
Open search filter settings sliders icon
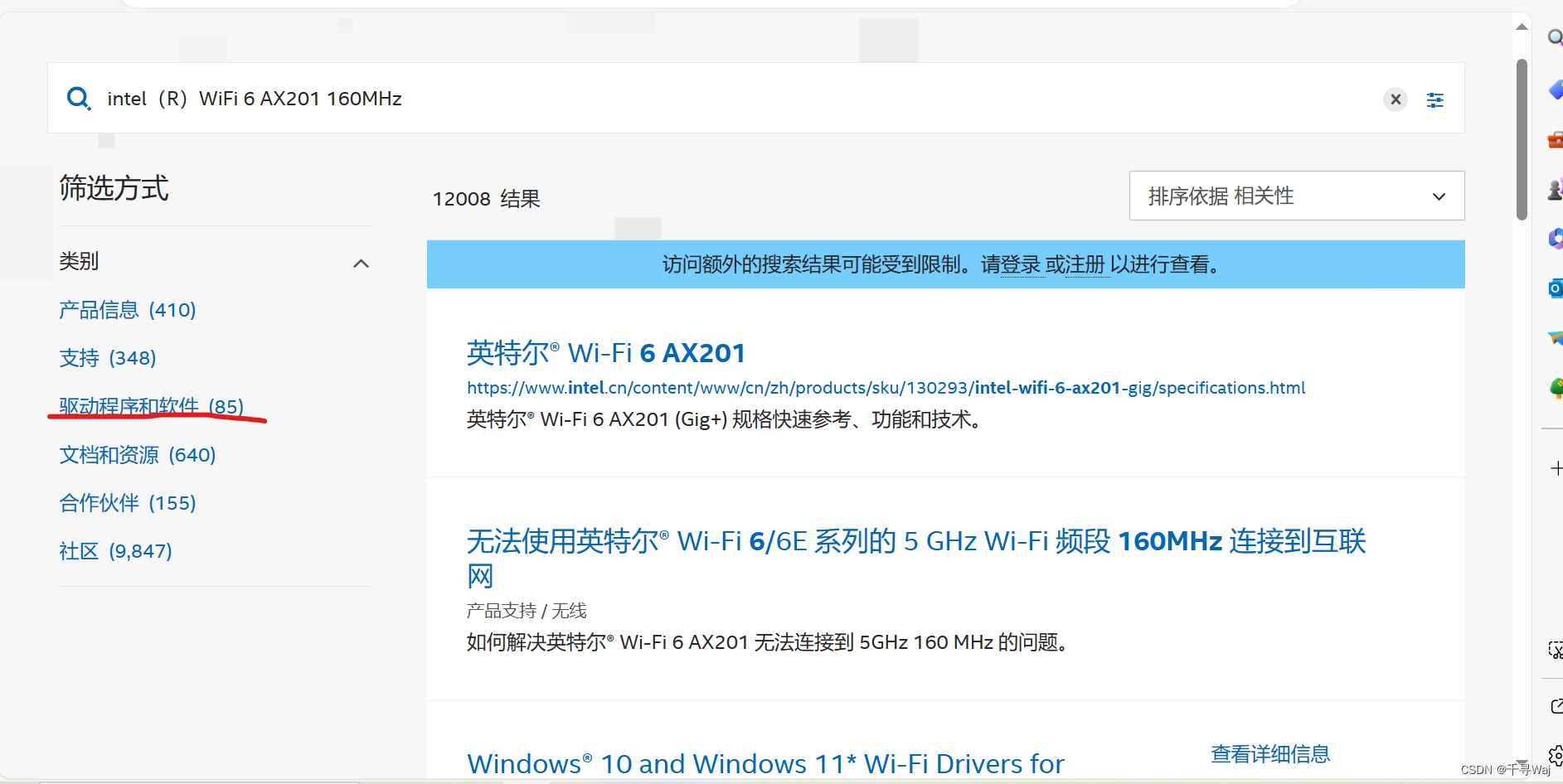pyautogui.click(x=1434, y=100)
